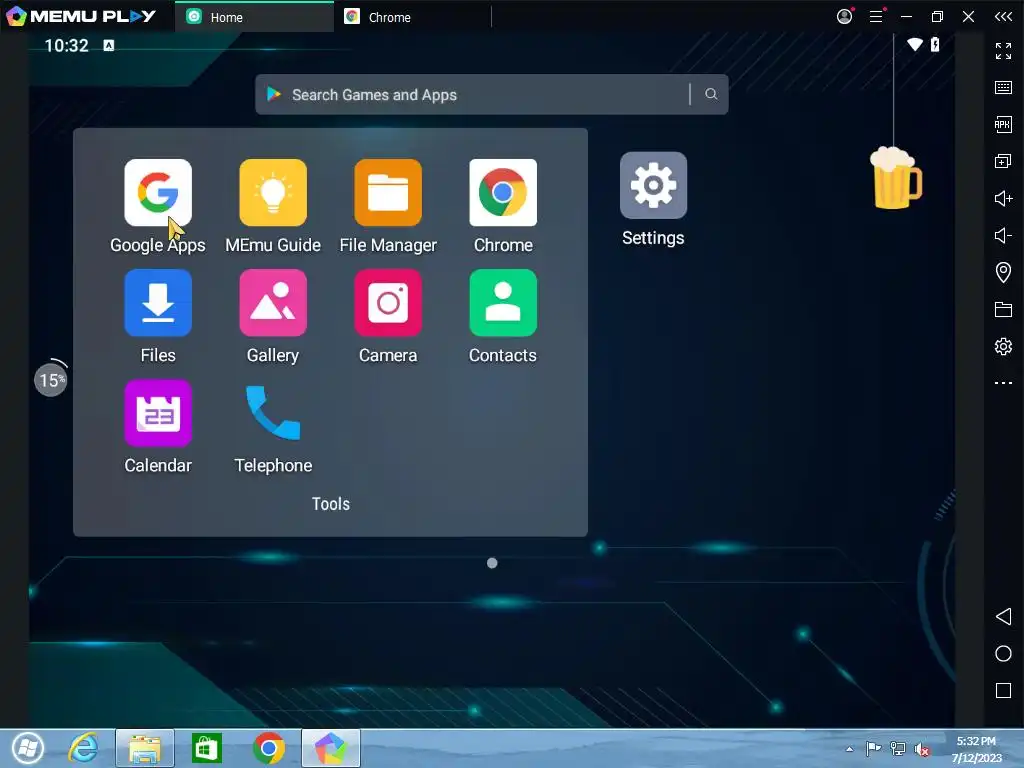Collapse the sidebar with triple chevron
This screenshot has height=768, width=1024.
tap(1003, 16)
